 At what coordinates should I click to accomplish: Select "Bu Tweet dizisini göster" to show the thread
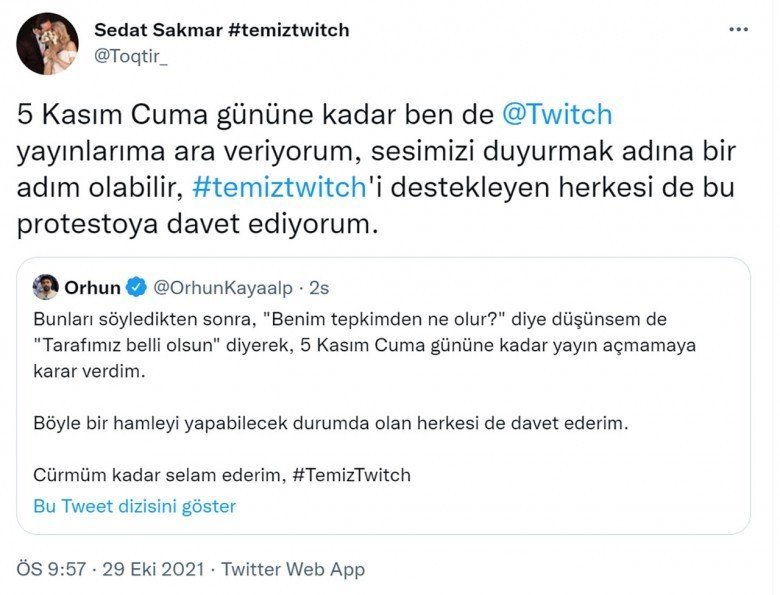[x=134, y=506]
